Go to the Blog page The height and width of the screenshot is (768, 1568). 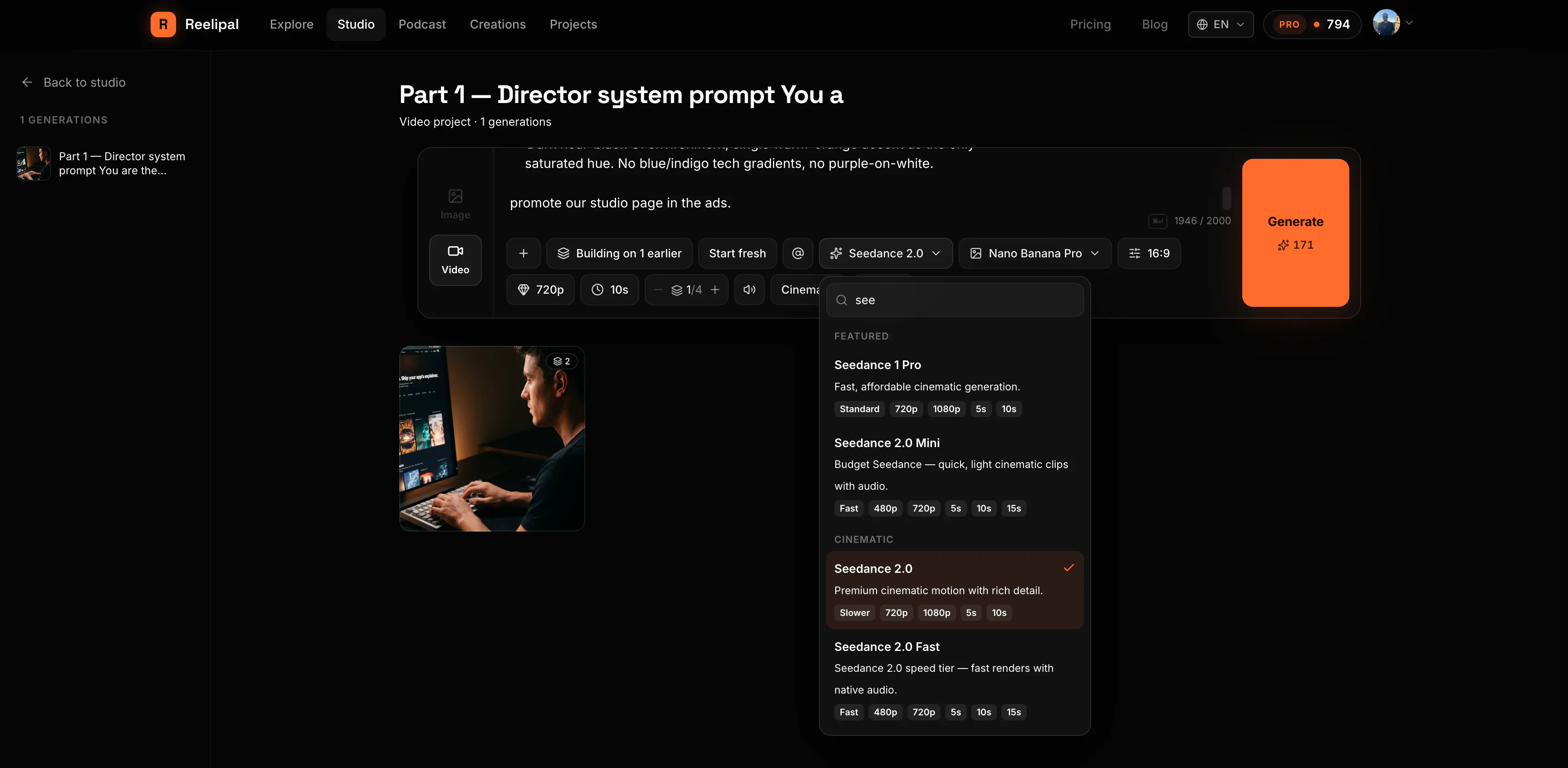[x=1155, y=25]
